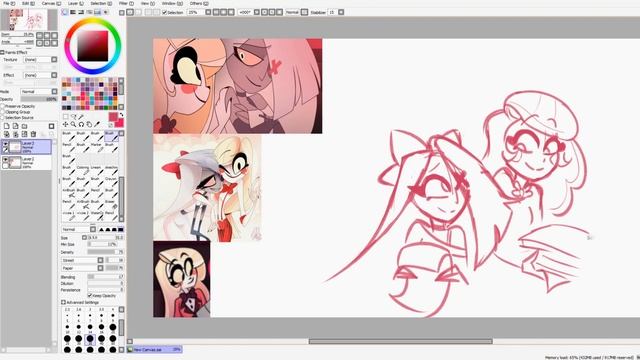Swap foreground and background colors
Image resolution: width=640 pixels, height=360 pixels.
click(x=121, y=115)
